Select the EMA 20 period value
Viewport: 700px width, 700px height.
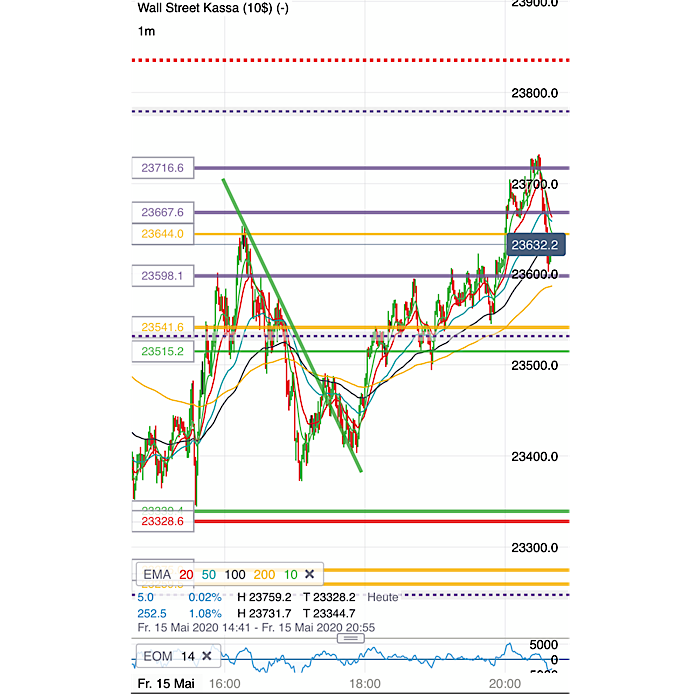click(186, 575)
